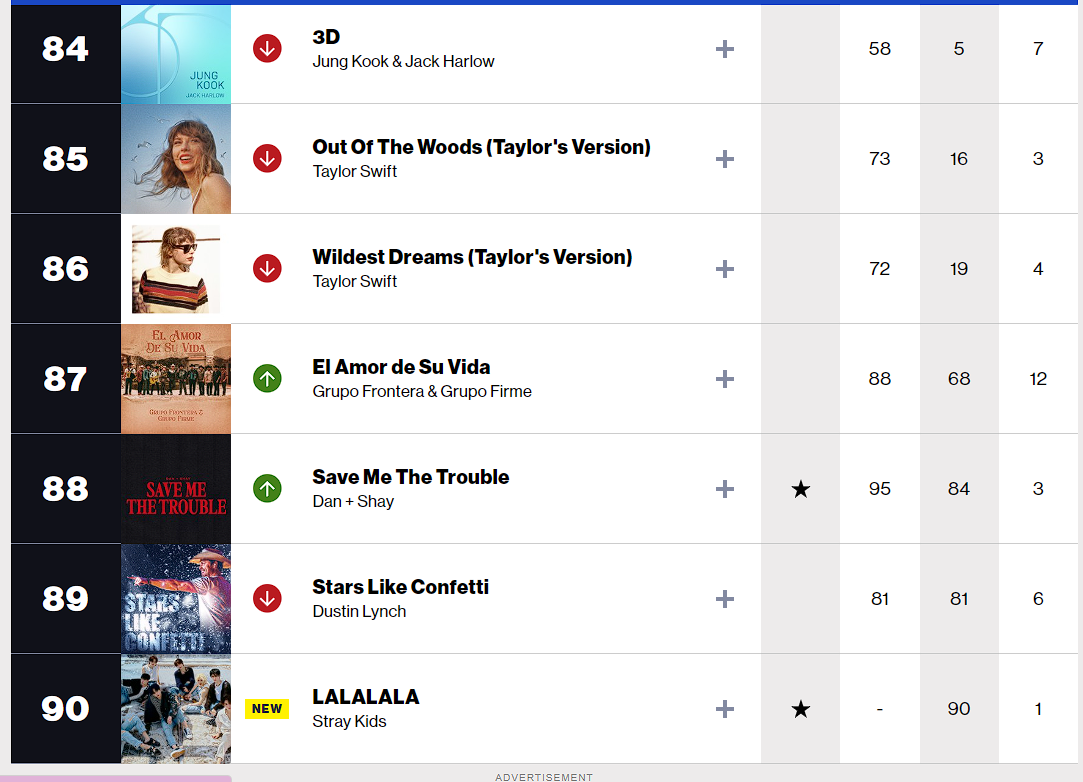Image resolution: width=1083 pixels, height=782 pixels.
Task: Open the Save Me The Trouble artwork
Action: (176, 489)
